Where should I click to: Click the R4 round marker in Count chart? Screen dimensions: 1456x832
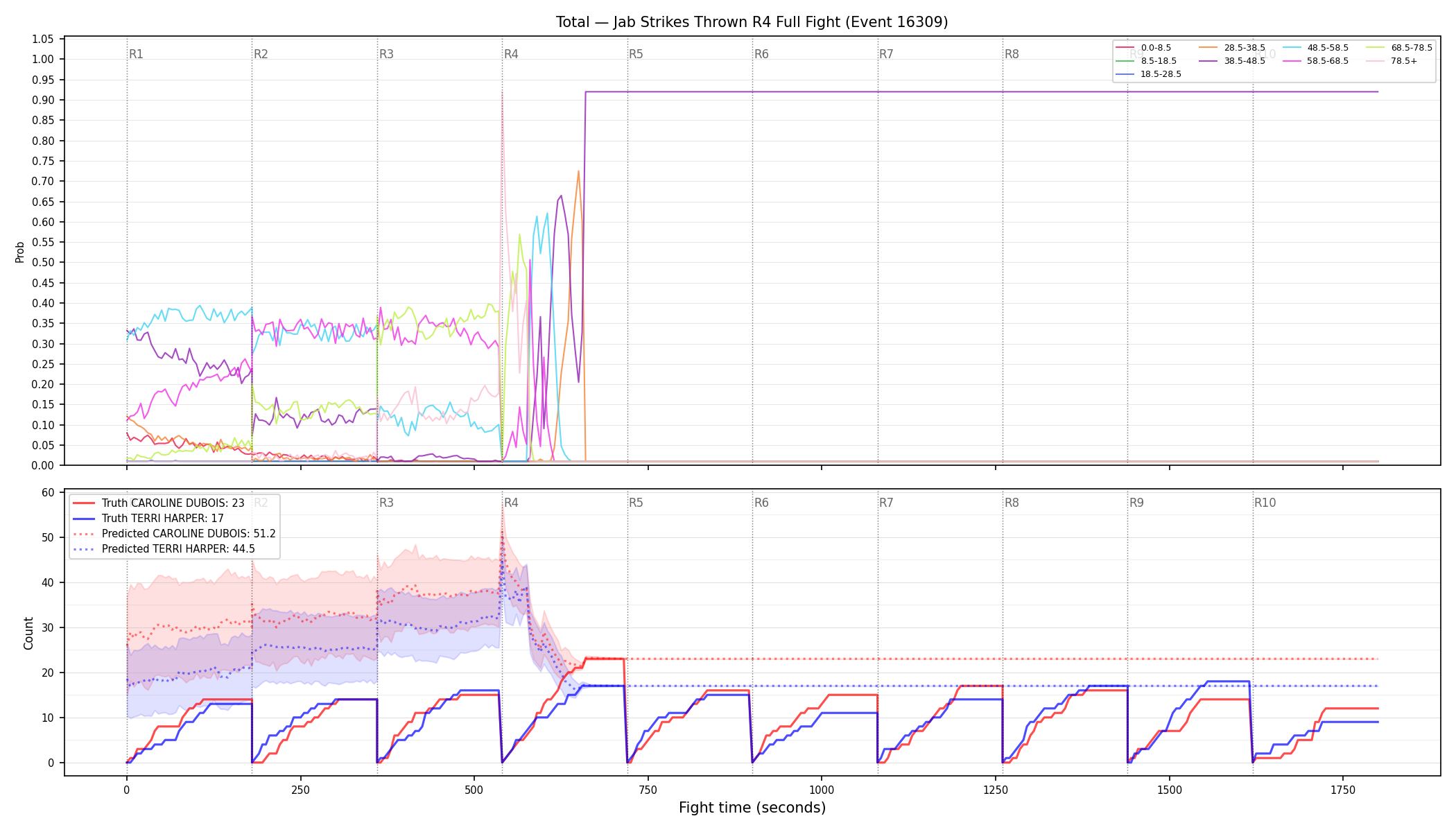point(511,503)
